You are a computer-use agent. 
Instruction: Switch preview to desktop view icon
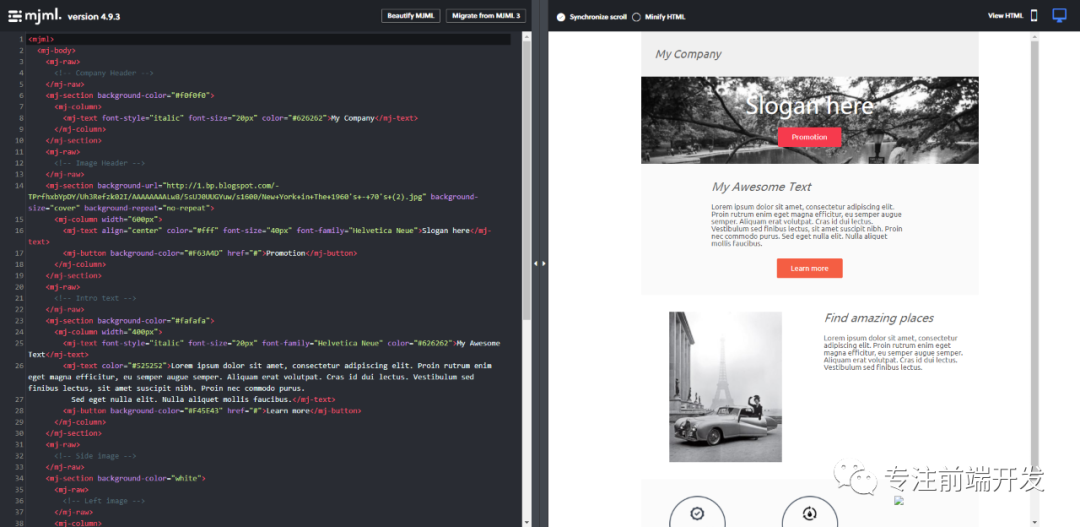[1060, 16]
